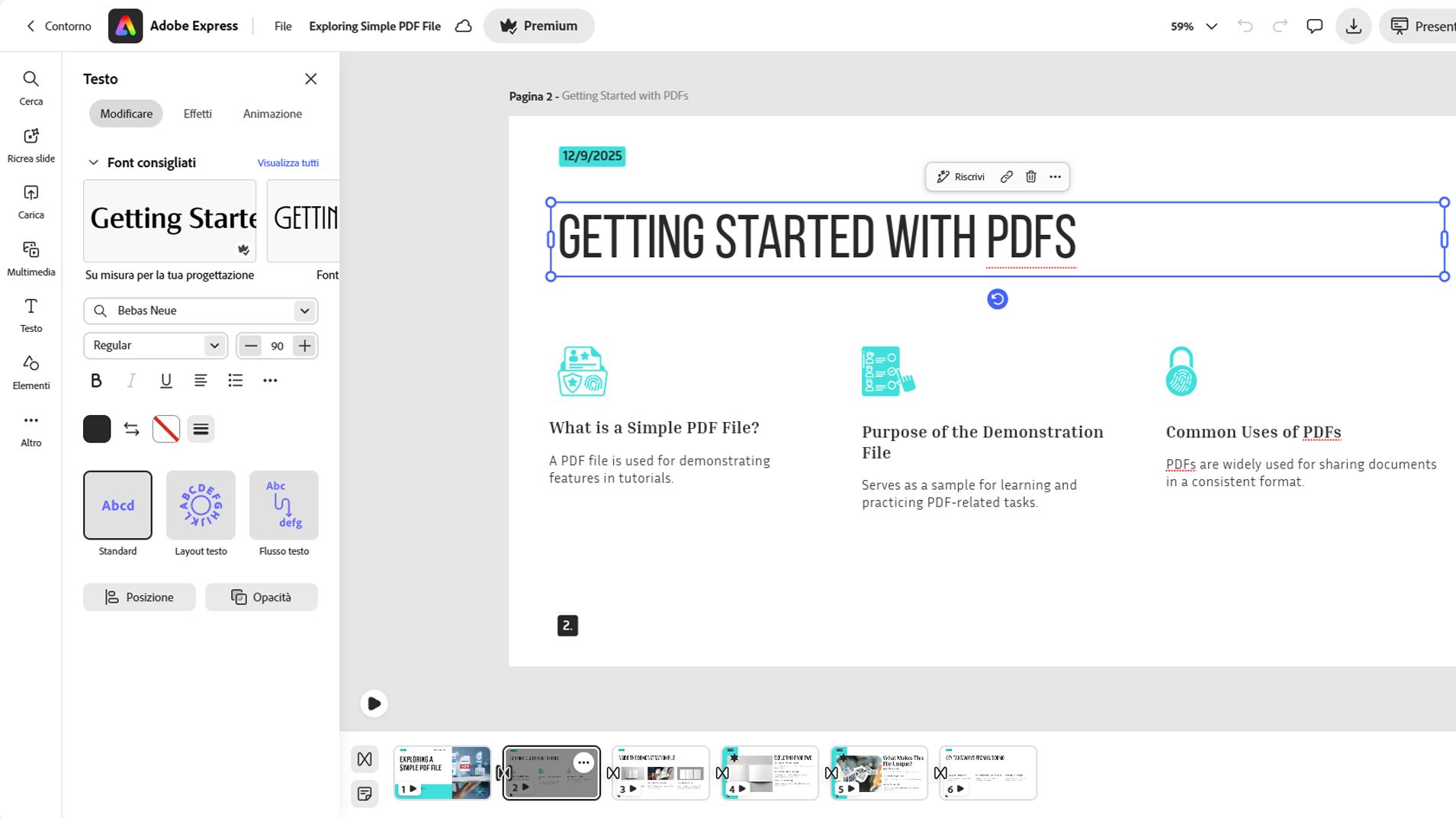Open the Altro more options
Viewport: 1456px width, 818px height.
pos(31,430)
